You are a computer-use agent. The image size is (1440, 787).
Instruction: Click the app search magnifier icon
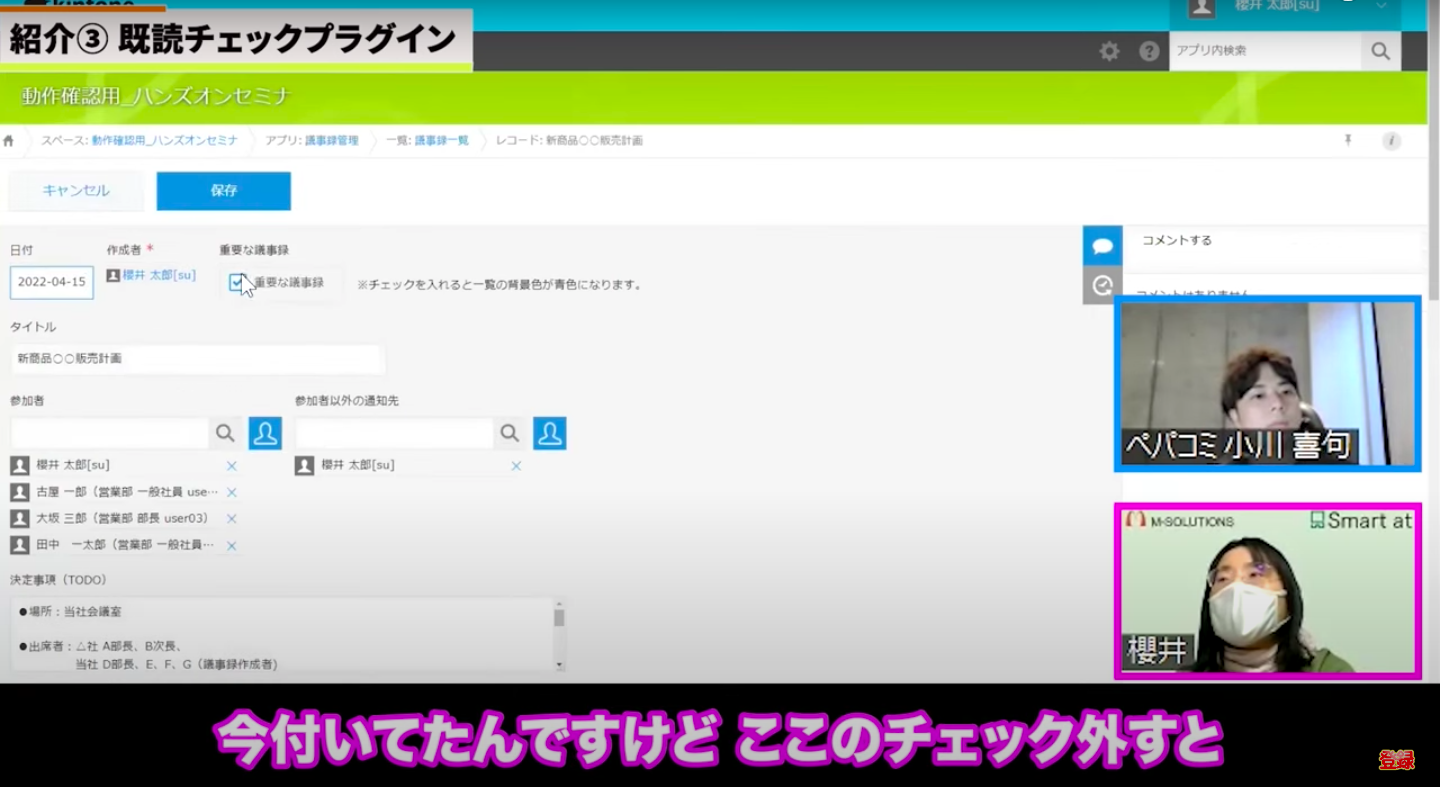point(1380,52)
